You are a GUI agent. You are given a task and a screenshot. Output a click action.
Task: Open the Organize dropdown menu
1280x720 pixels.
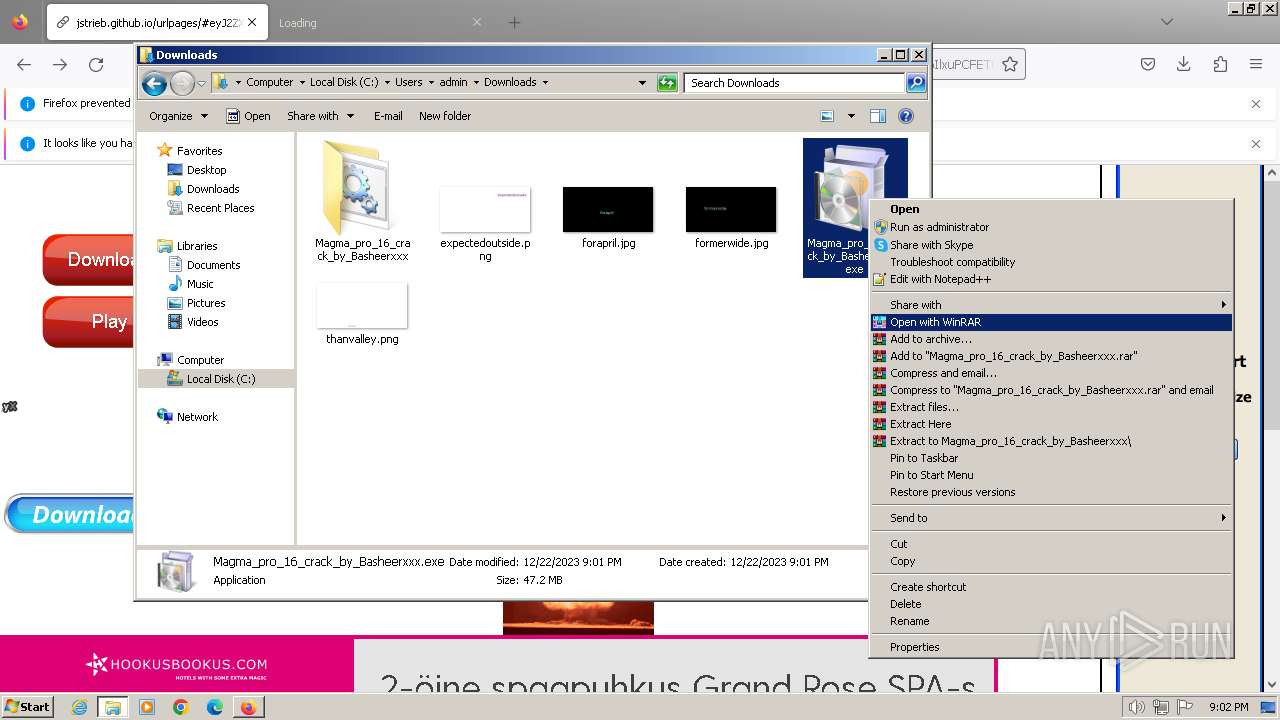click(179, 116)
